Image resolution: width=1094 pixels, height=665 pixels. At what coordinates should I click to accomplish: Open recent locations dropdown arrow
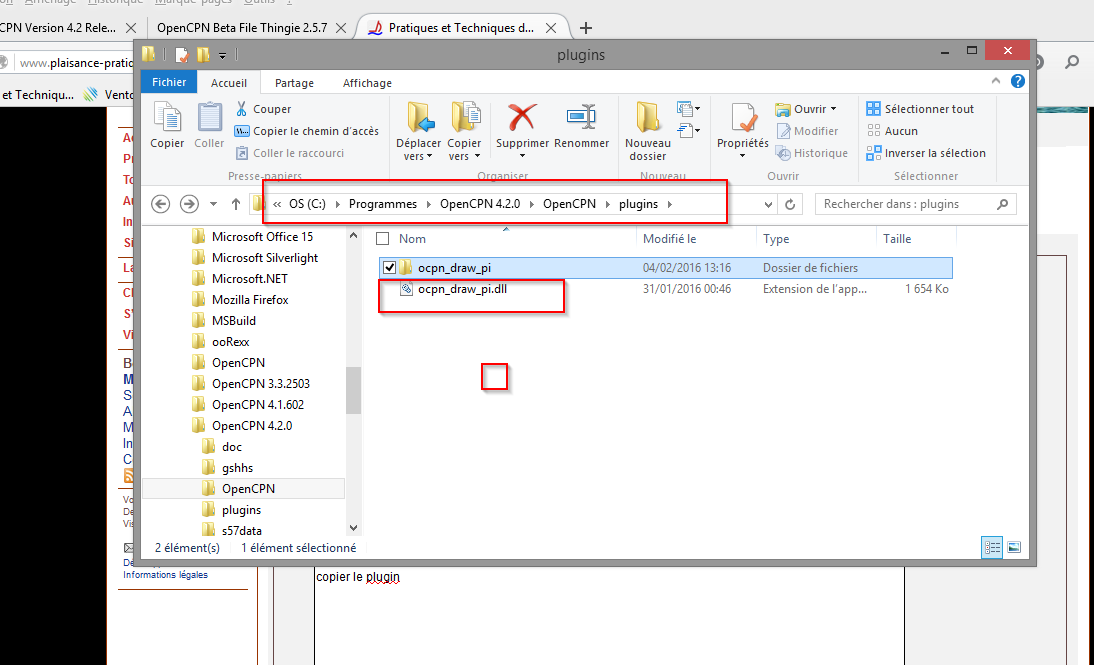(x=213, y=204)
